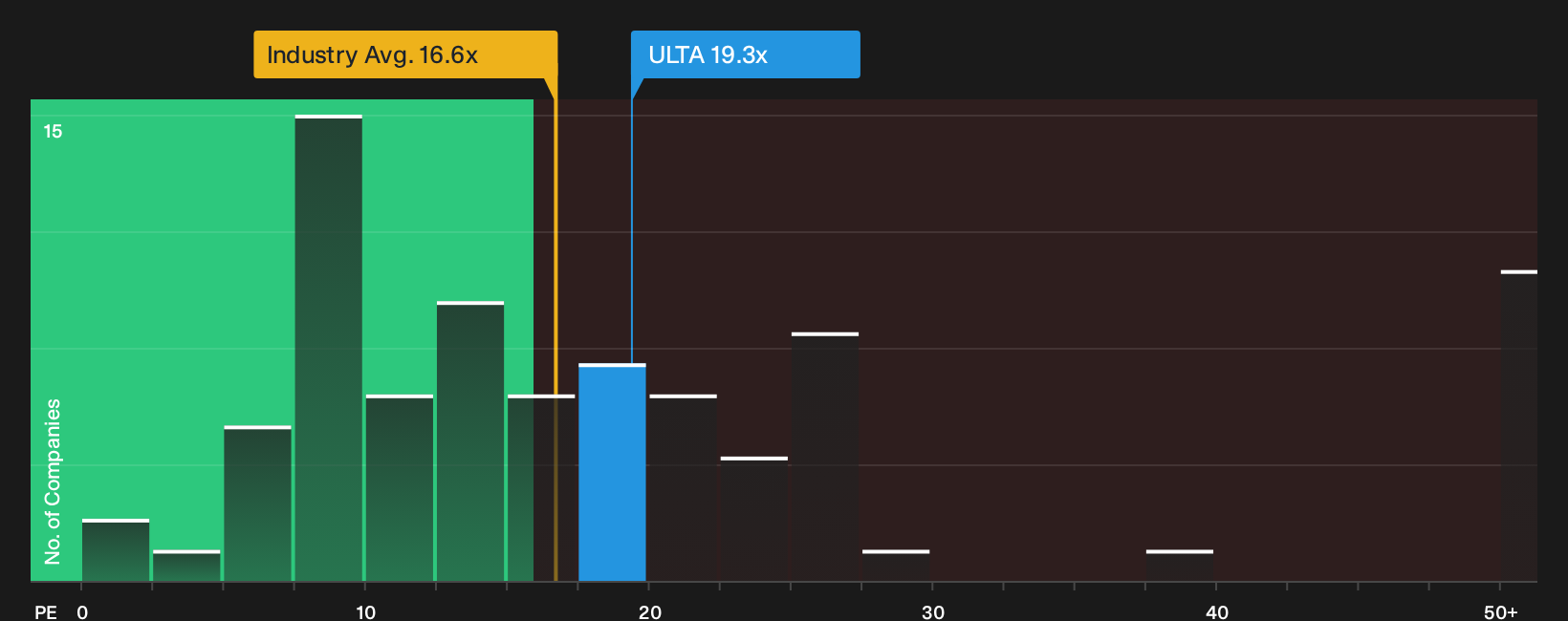Click the '40' x-axis tick label
1568x621 pixels.
(1217, 612)
